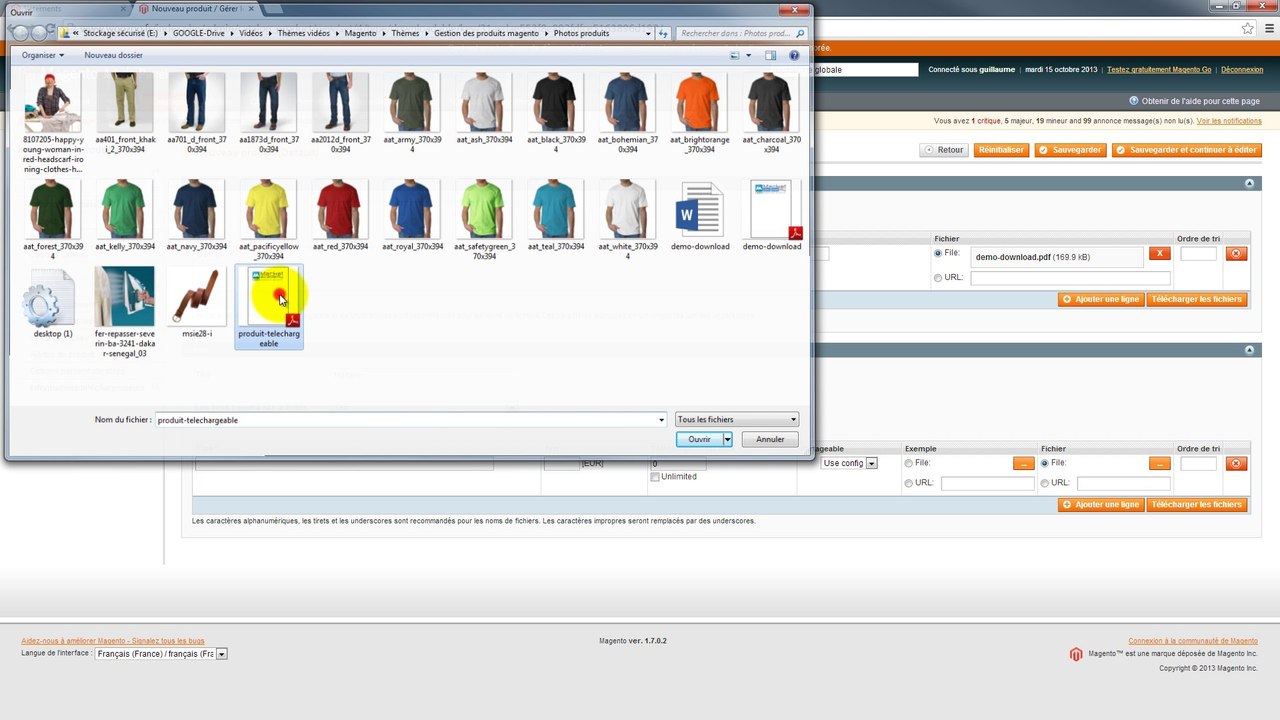The height and width of the screenshot is (720, 1280).
Task: Open the Use config dropdown
Action: tap(849, 463)
